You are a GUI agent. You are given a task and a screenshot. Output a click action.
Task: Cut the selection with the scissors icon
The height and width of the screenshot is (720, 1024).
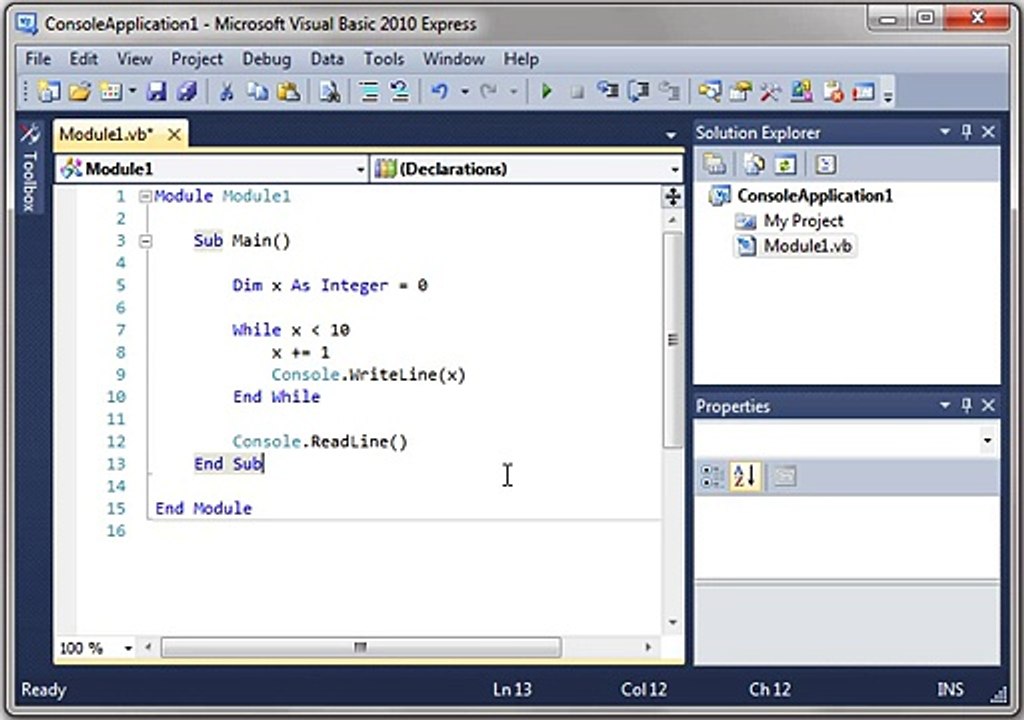pos(227,91)
